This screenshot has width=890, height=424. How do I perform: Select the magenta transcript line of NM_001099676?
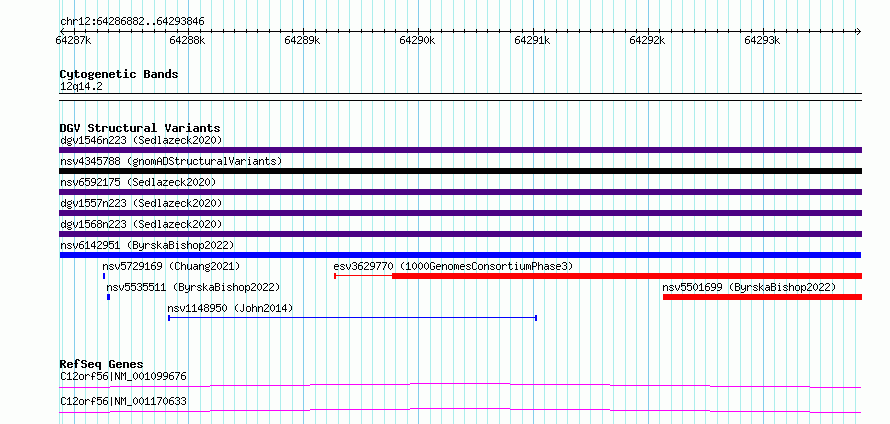click(x=460, y=386)
